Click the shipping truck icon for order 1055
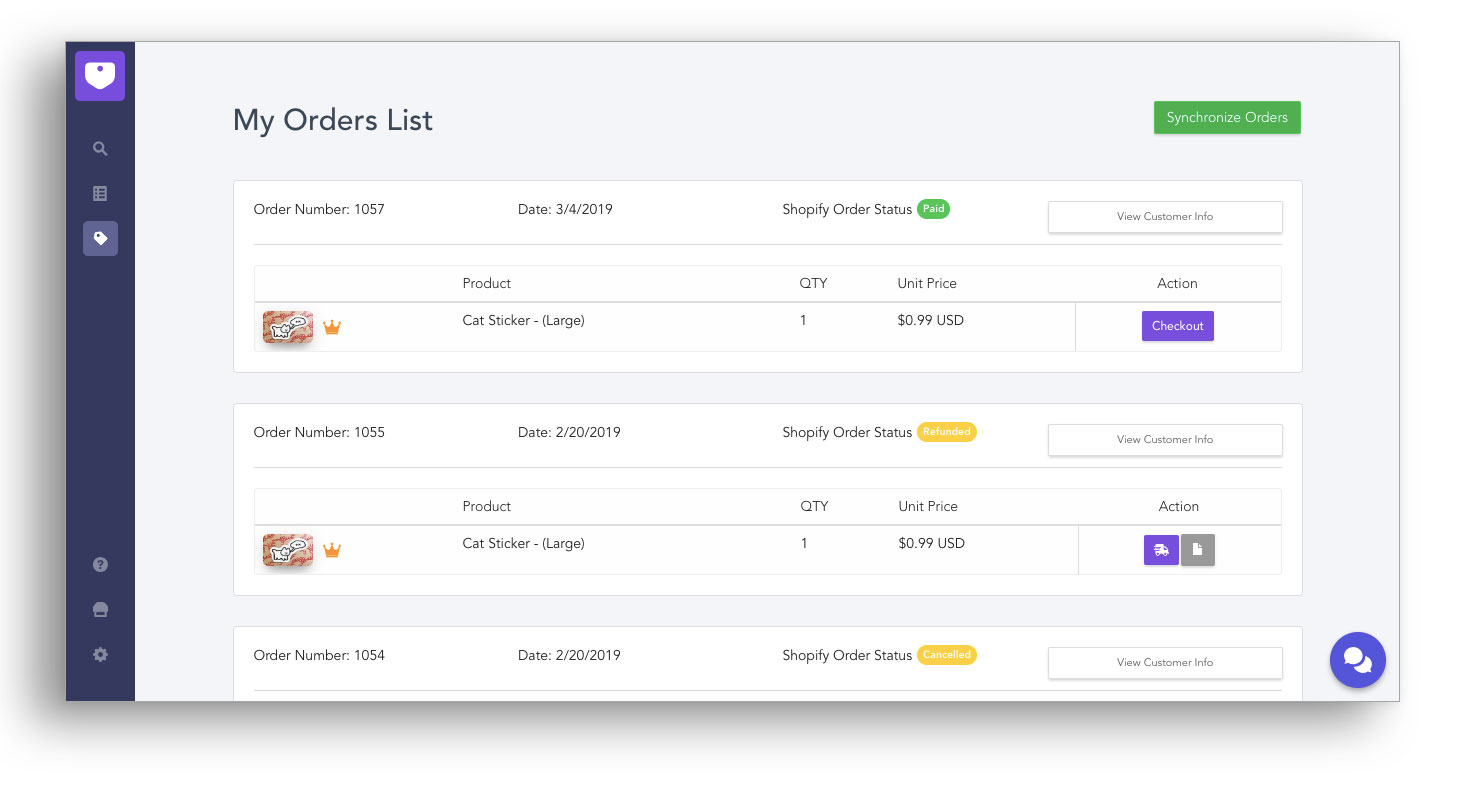The height and width of the screenshot is (788, 1465). (x=1161, y=550)
